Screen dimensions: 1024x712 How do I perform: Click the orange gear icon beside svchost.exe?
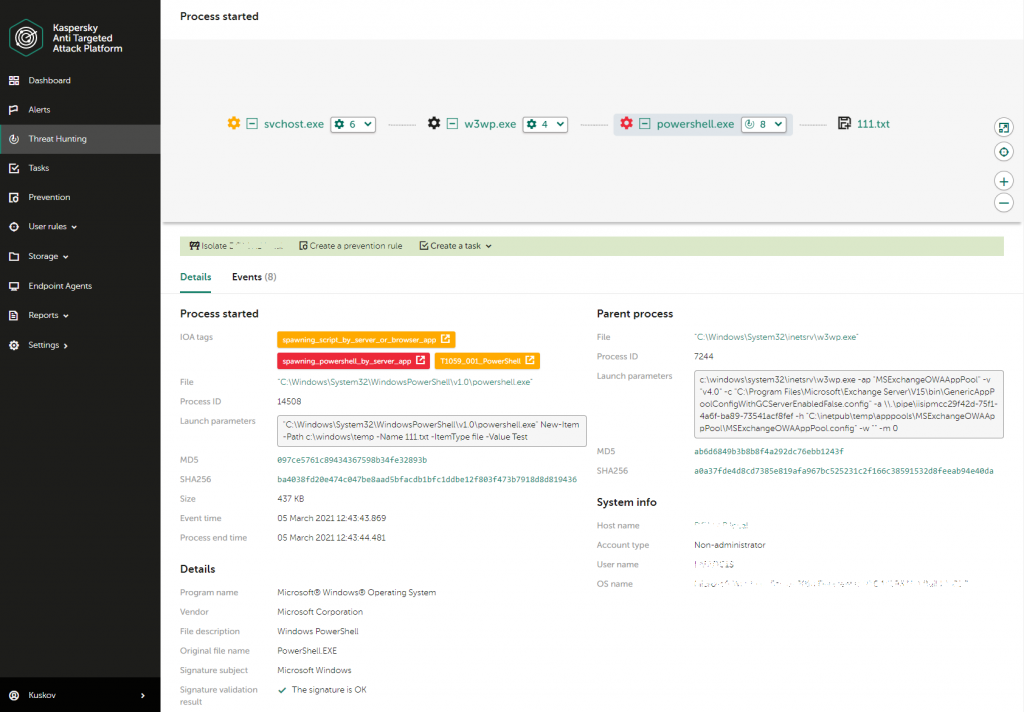tap(234, 123)
